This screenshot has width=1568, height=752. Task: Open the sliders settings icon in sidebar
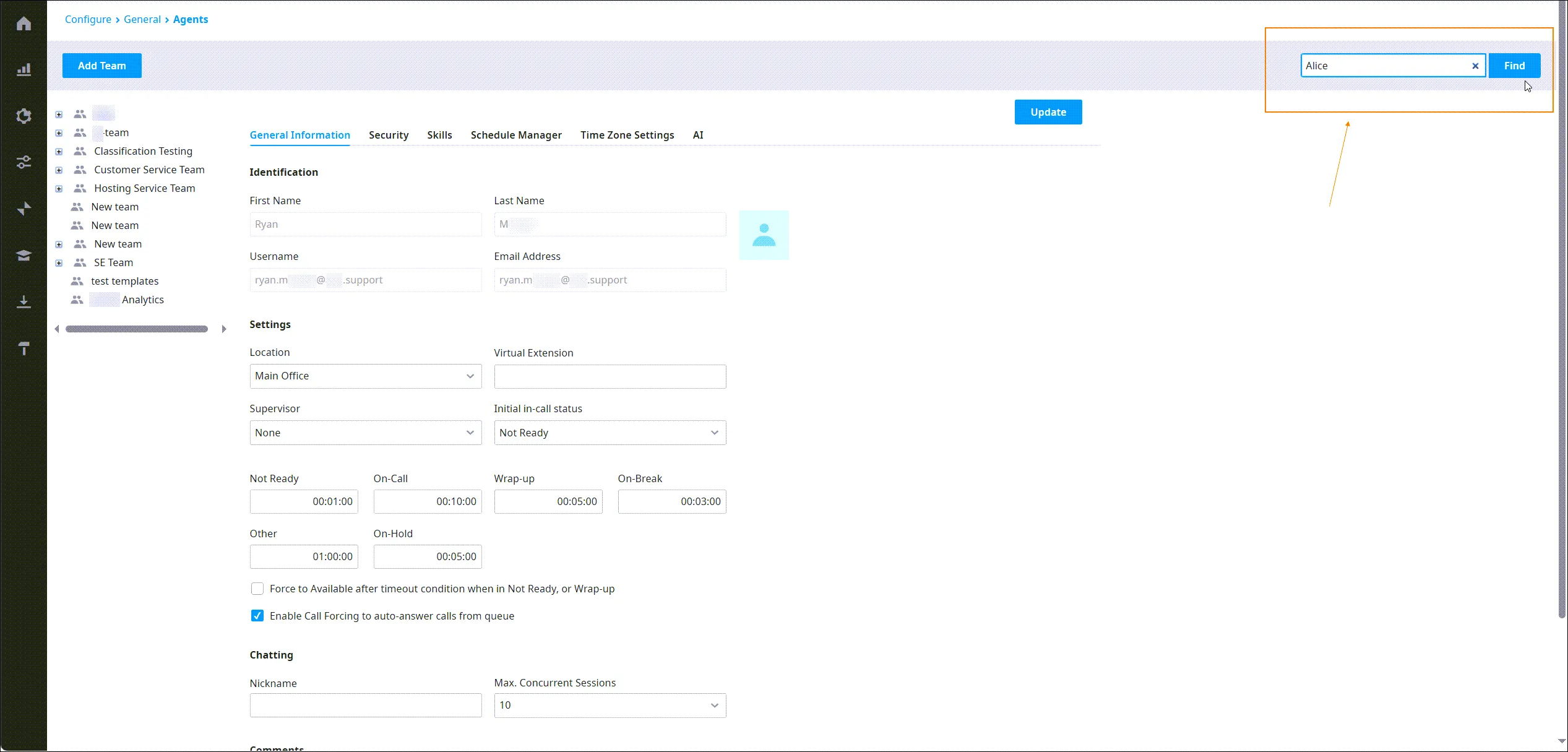pos(24,162)
